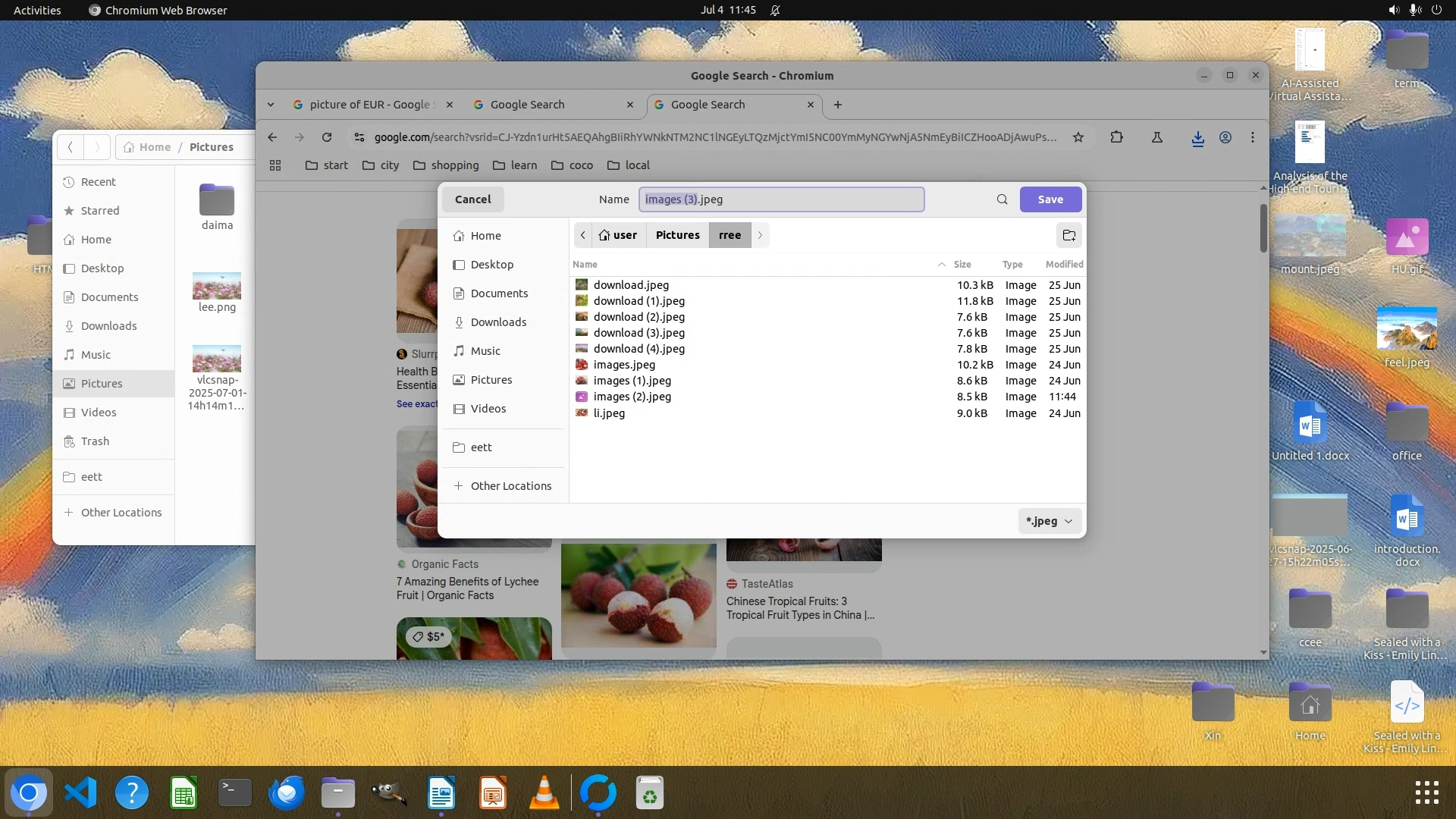Click path bar forward chevron after ree
Screen dimensions: 1456x819
760,235
